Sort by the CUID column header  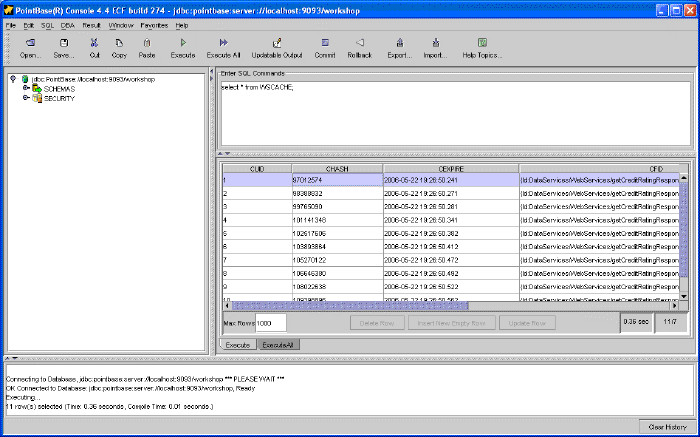pyautogui.click(x=257, y=169)
